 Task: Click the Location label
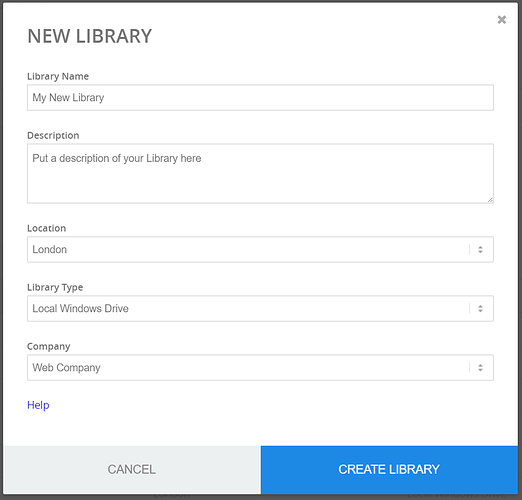pos(46,228)
